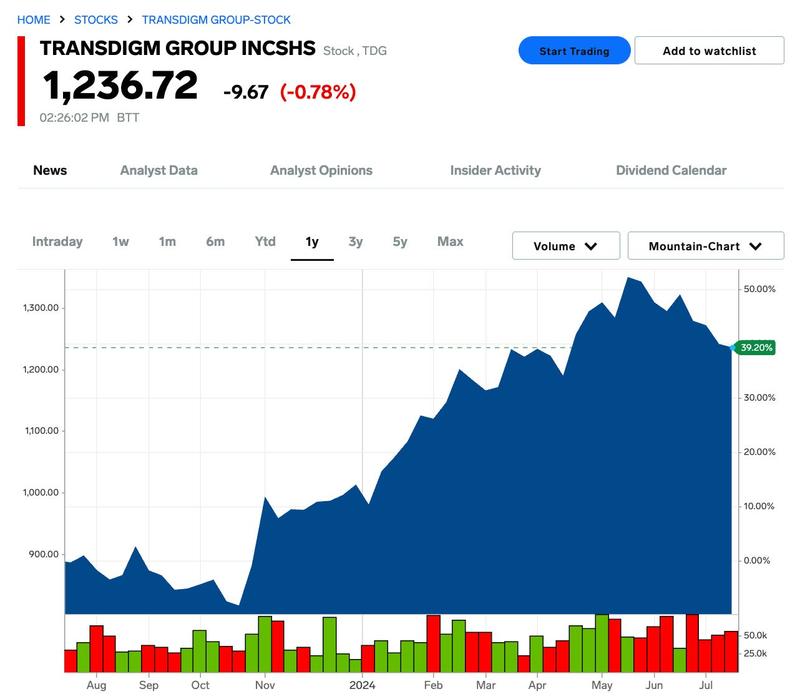Click the green 39.20% price marker
Image resolution: width=800 pixels, height=699 pixels.
[x=757, y=347]
